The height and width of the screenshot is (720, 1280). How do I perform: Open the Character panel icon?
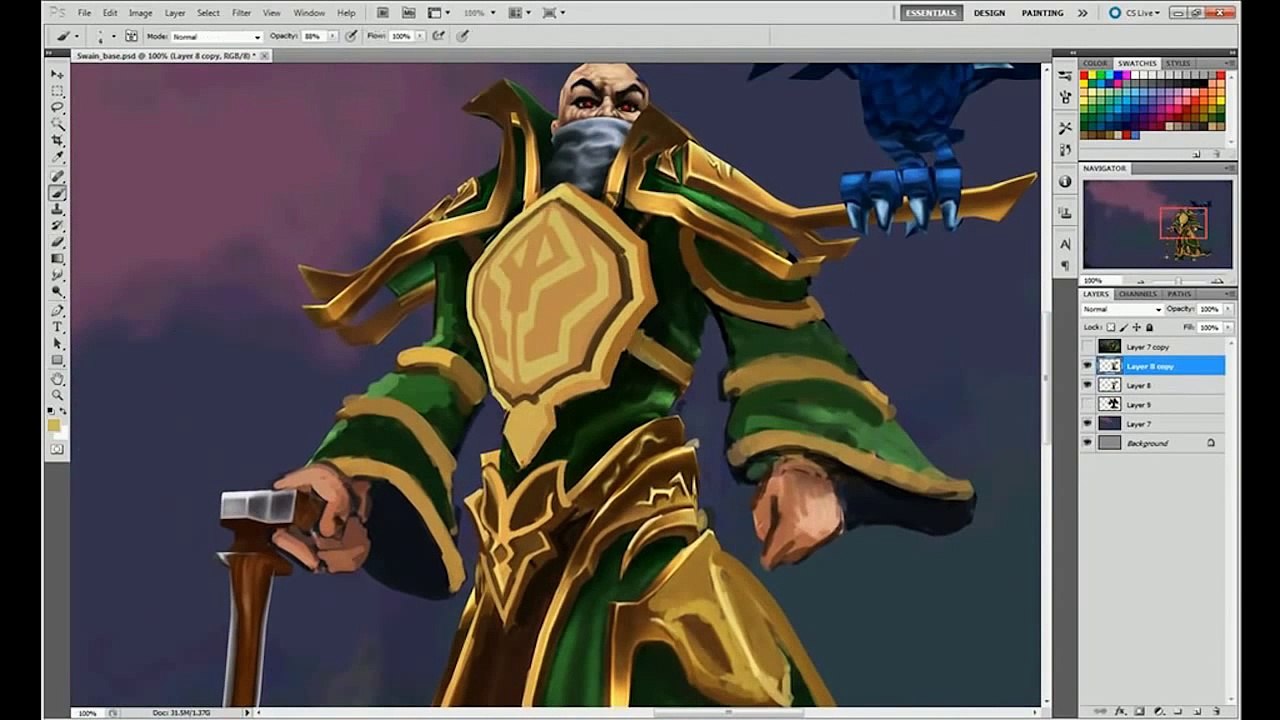(1065, 244)
